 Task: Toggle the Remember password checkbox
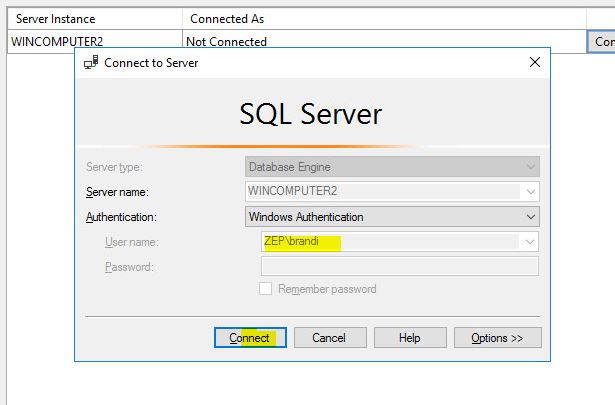click(x=266, y=289)
